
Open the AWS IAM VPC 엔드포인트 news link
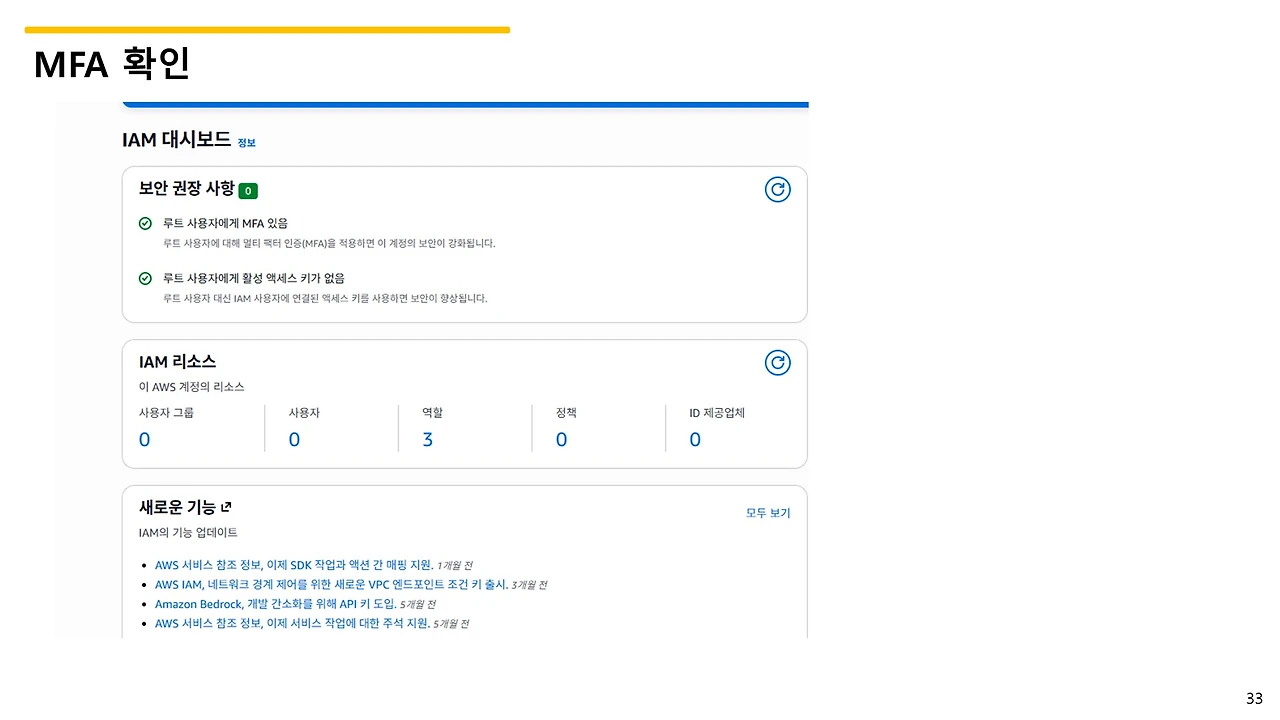pos(331,584)
